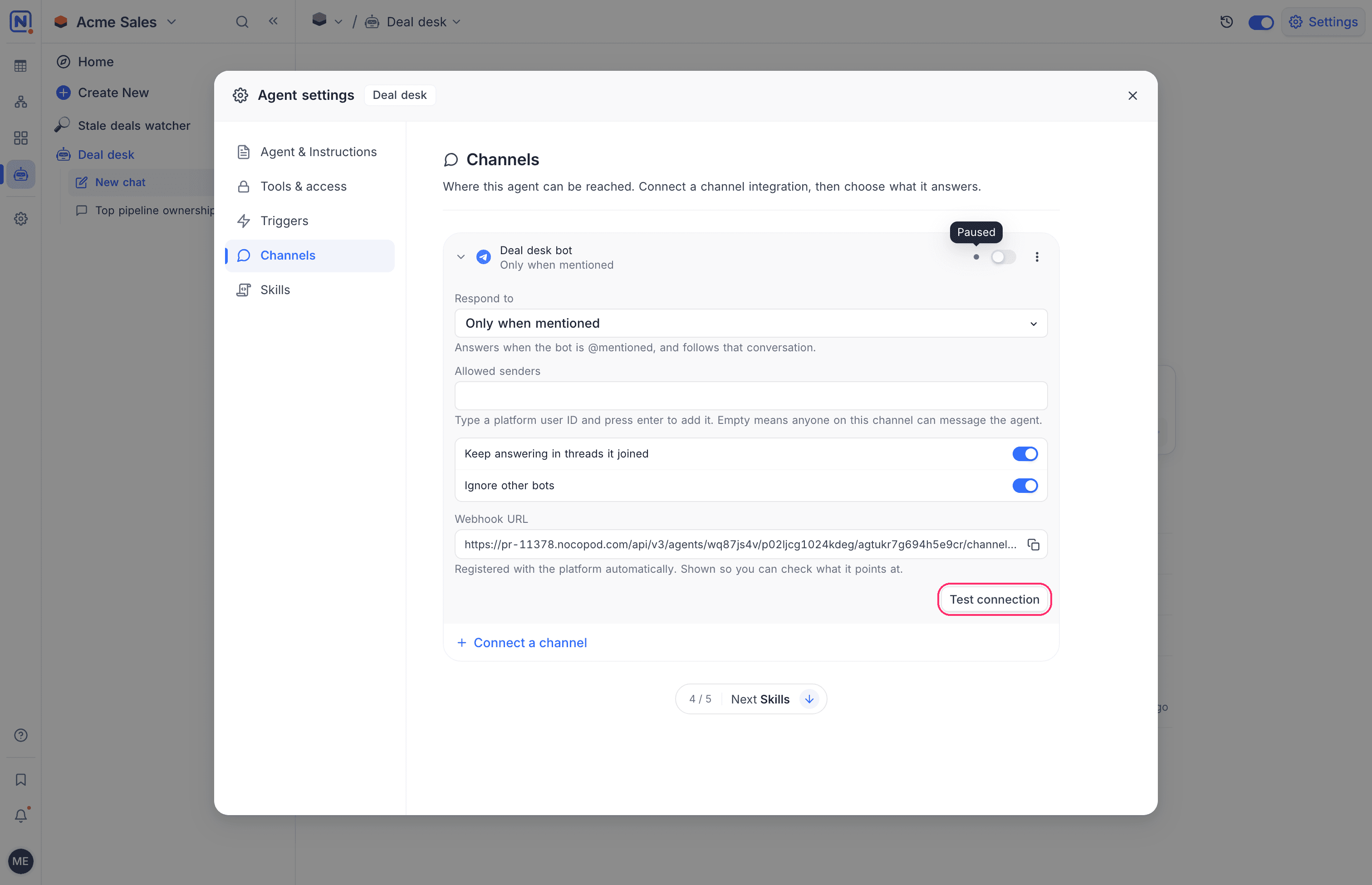Open the Respond to dropdown

tap(750, 323)
